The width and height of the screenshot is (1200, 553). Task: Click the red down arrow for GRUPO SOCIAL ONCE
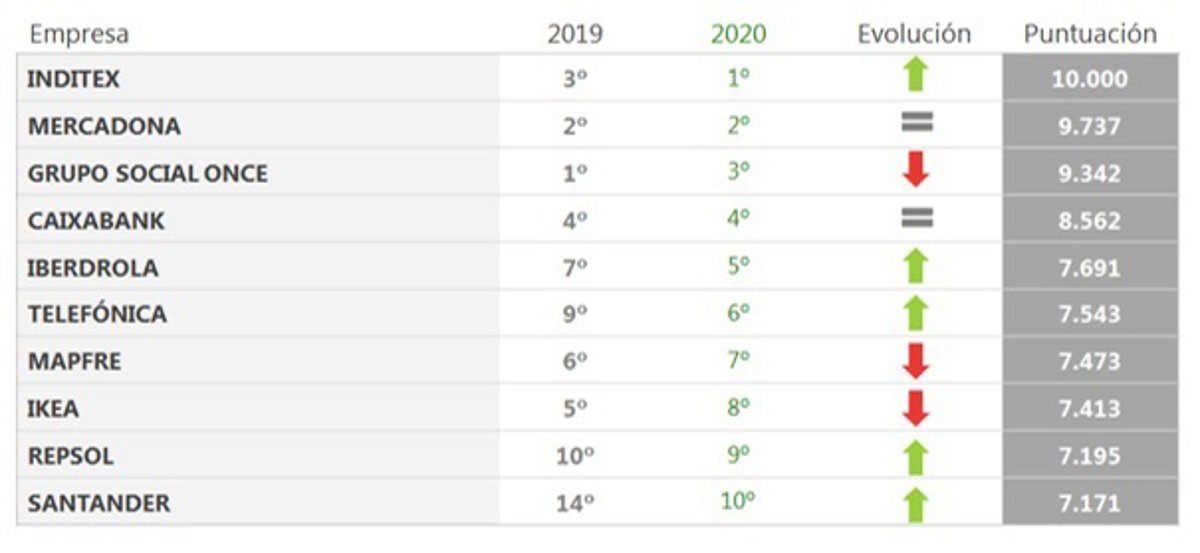(916, 171)
